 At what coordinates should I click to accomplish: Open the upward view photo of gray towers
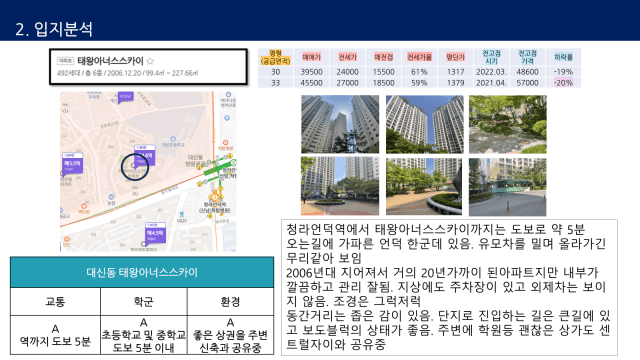(340, 124)
